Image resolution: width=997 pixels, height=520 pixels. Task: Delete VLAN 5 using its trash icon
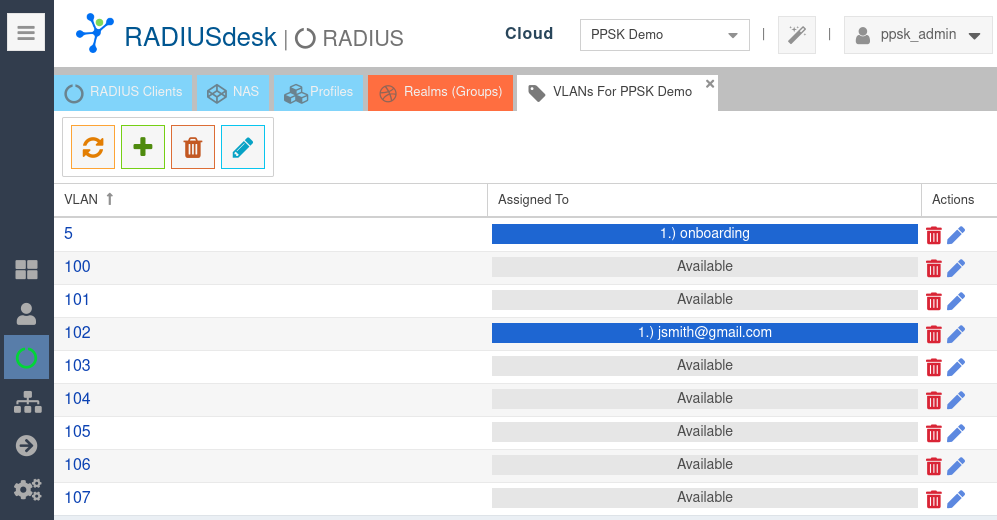(934, 235)
